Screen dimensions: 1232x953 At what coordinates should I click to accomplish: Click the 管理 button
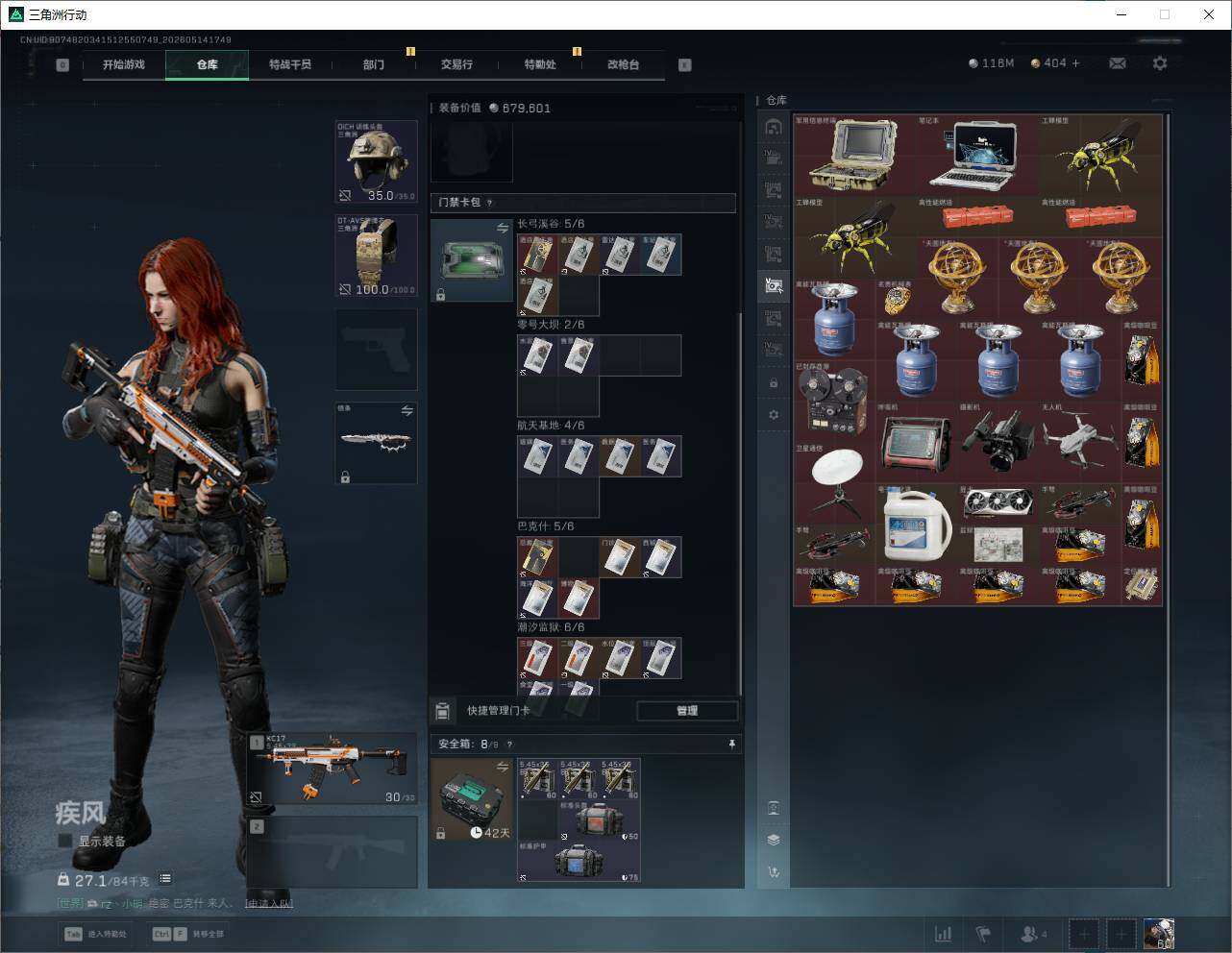coord(687,711)
